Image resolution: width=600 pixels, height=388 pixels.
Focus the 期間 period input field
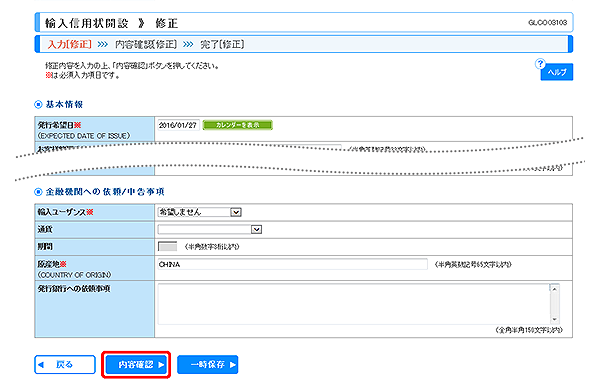168,246
